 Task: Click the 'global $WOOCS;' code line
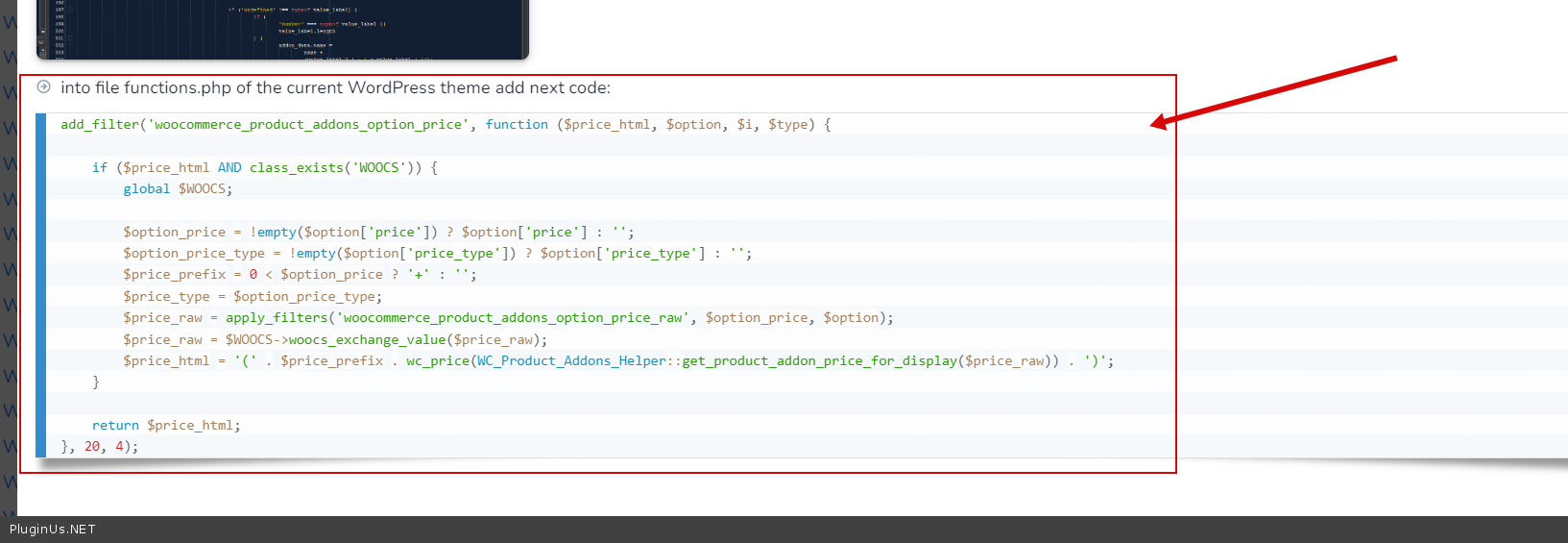coord(178,189)
